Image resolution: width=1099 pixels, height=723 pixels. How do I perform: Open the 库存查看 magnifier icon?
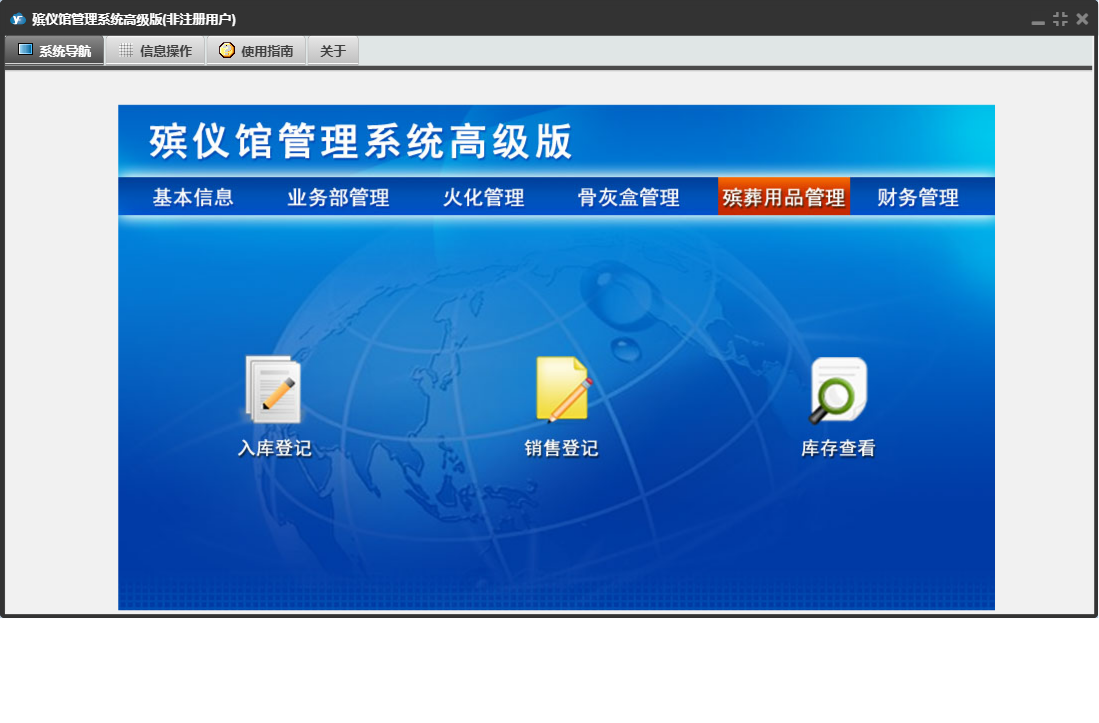point(838,390)
